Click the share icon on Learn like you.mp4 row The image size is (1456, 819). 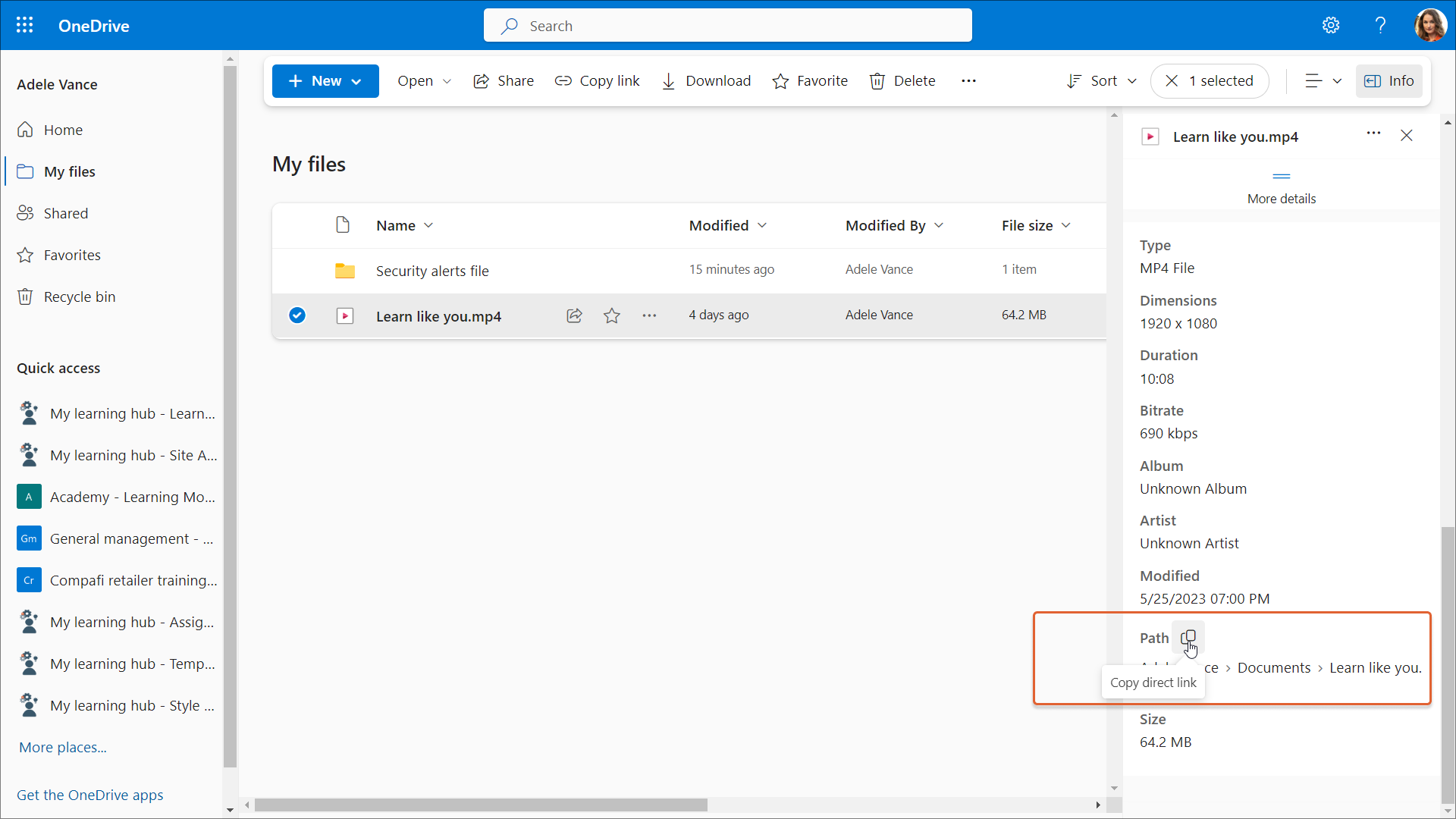(x=574, y=315)
